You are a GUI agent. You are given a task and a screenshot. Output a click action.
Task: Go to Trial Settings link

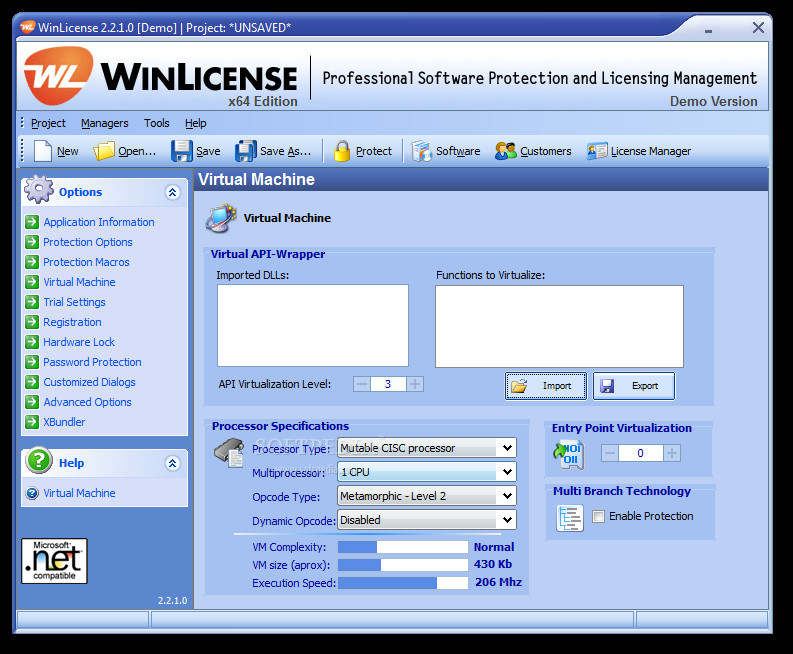74,302
